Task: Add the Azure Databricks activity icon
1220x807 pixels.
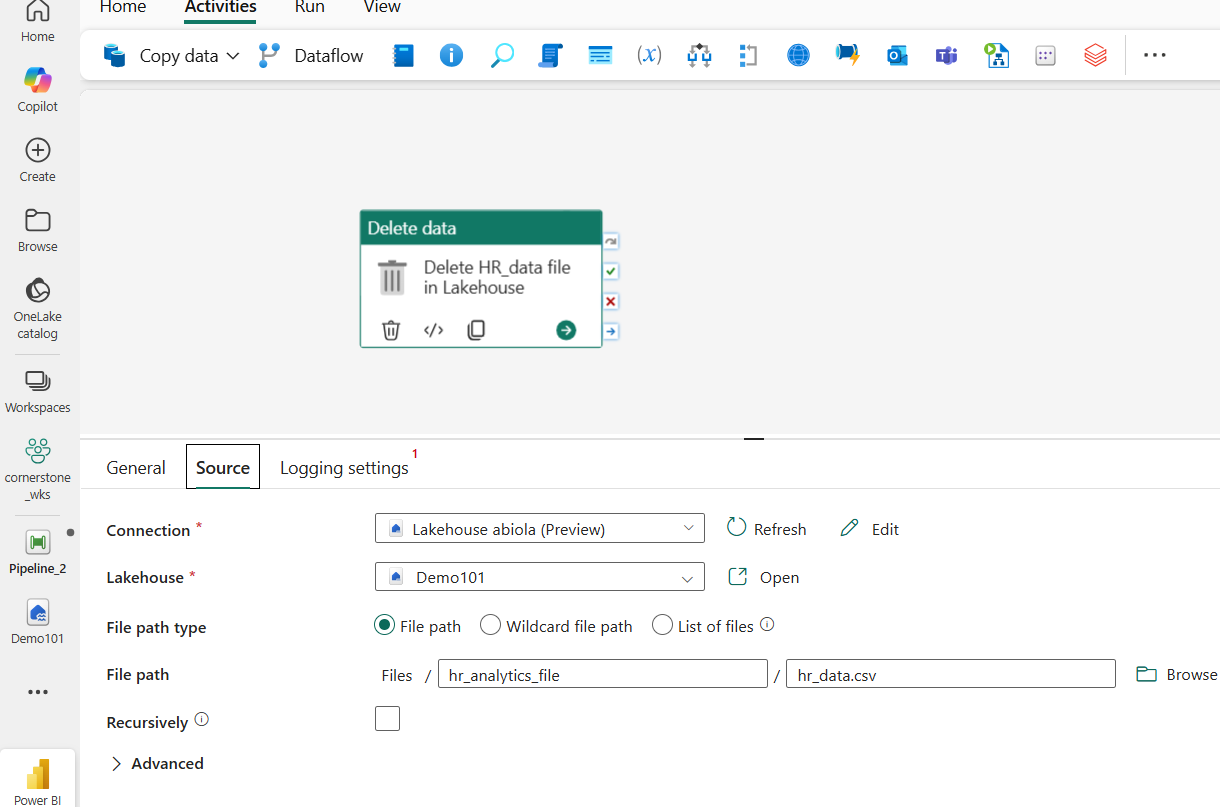Action: pos(1095,56)
